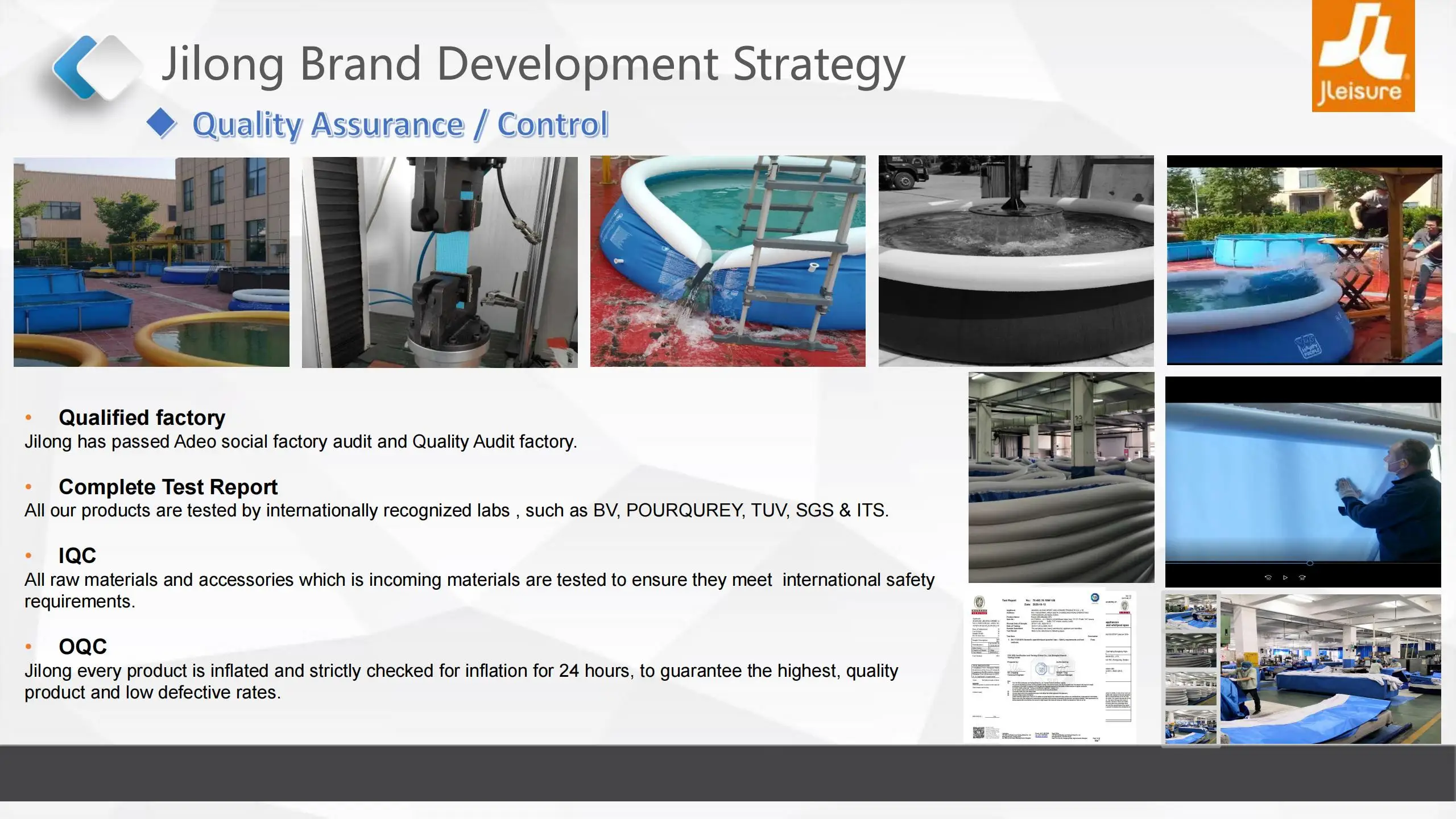Image resolution: width=1456 pixels, height=819 pixels.
Task: Select second thumbnail showing gray pool rings
Action: (1190, 650)
